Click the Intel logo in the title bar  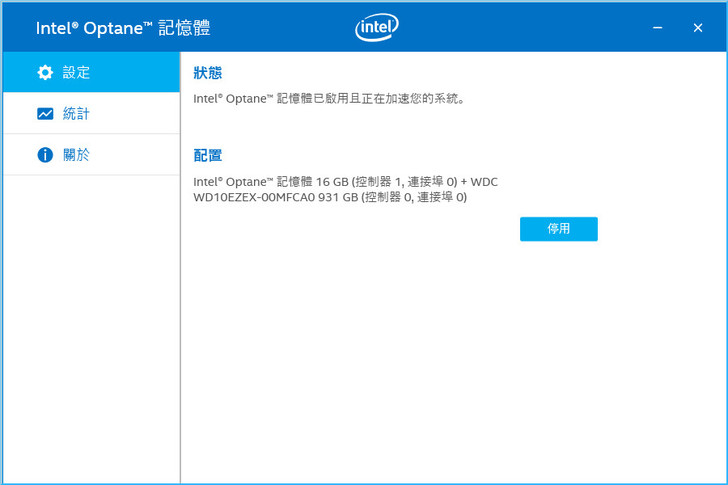(x=377, y=28)
